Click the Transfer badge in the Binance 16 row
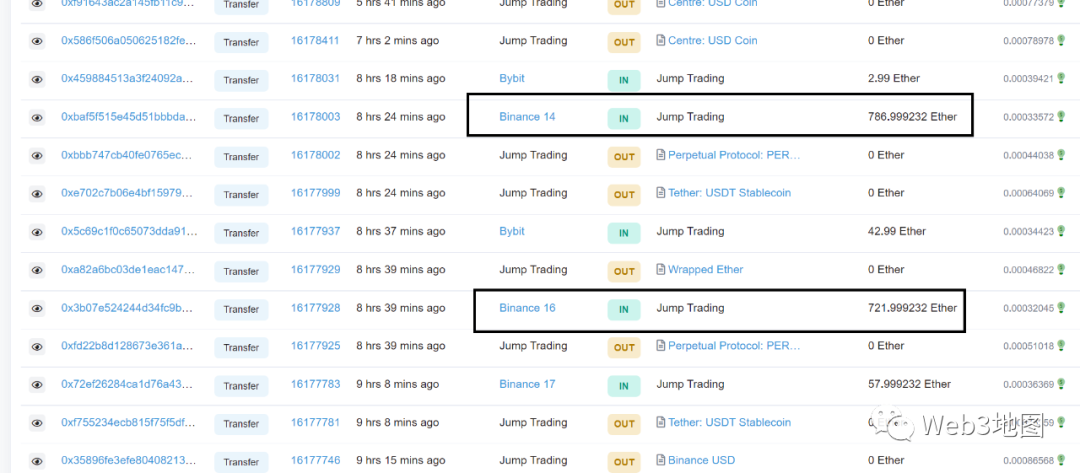 click(241, 309)
